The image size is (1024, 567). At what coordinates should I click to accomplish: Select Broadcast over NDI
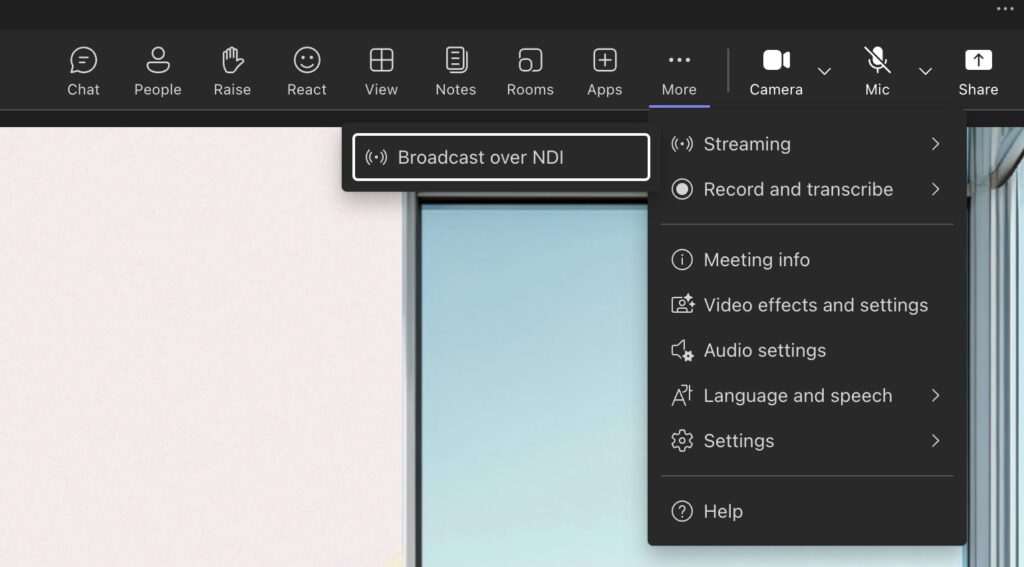coord(501,157)
